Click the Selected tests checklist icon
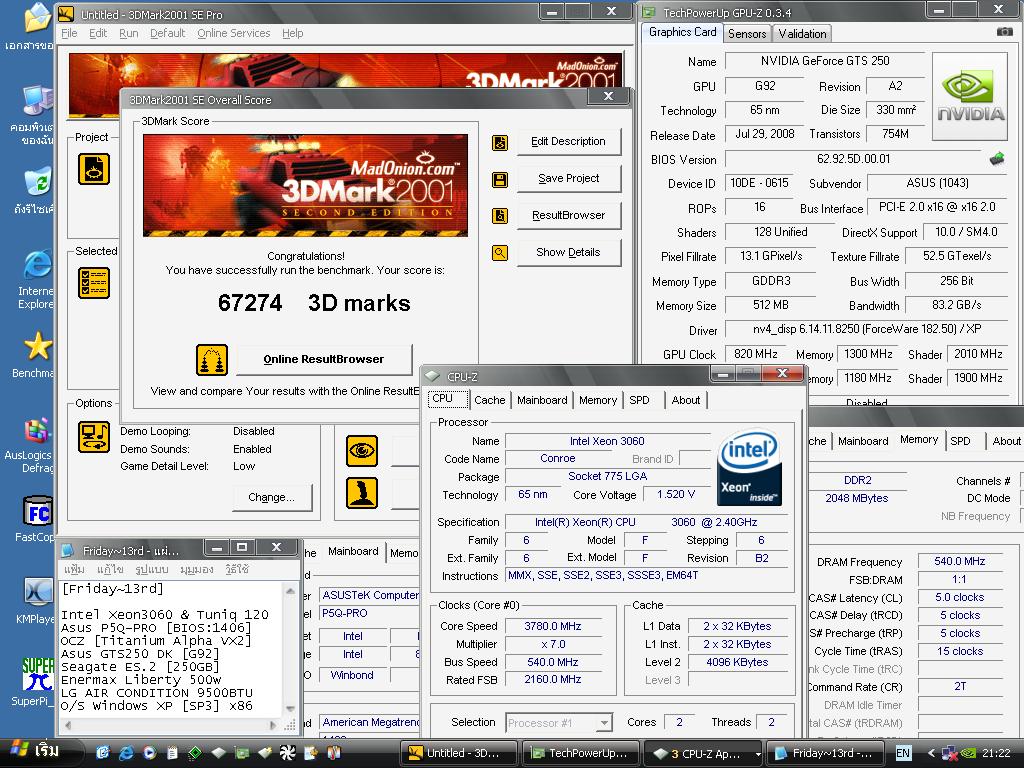The width and height of the screenshot is (1024, 768). 94,283
